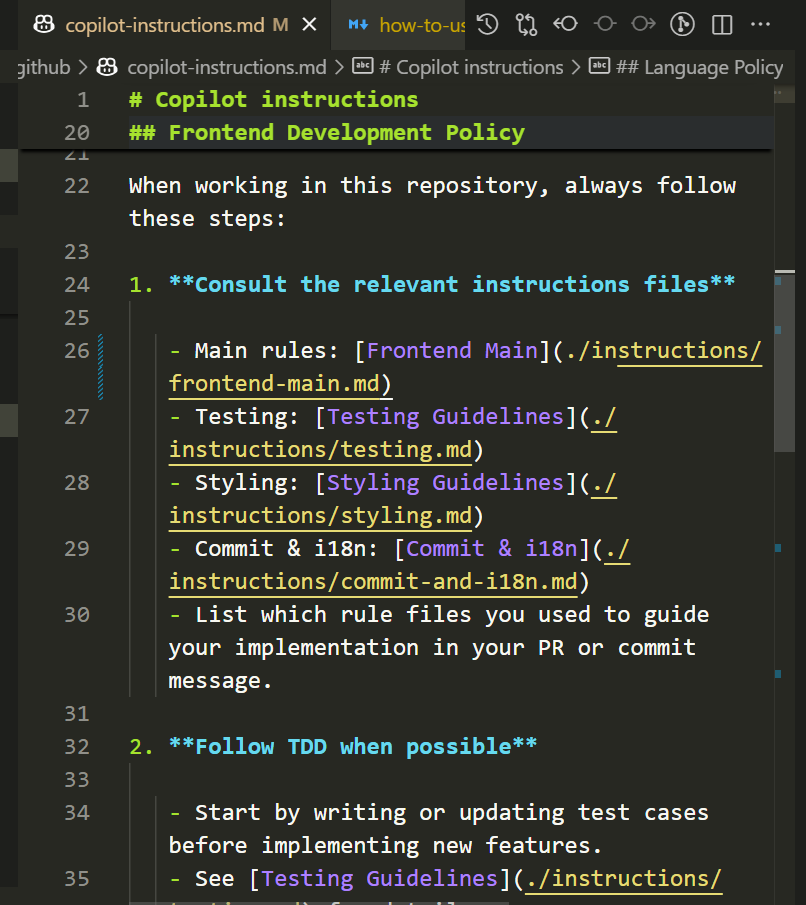The height and width of the screenshot is (905, 806).
Task: Click the Markdown icon on the how-to-us tab
Action: pos(358,25)
